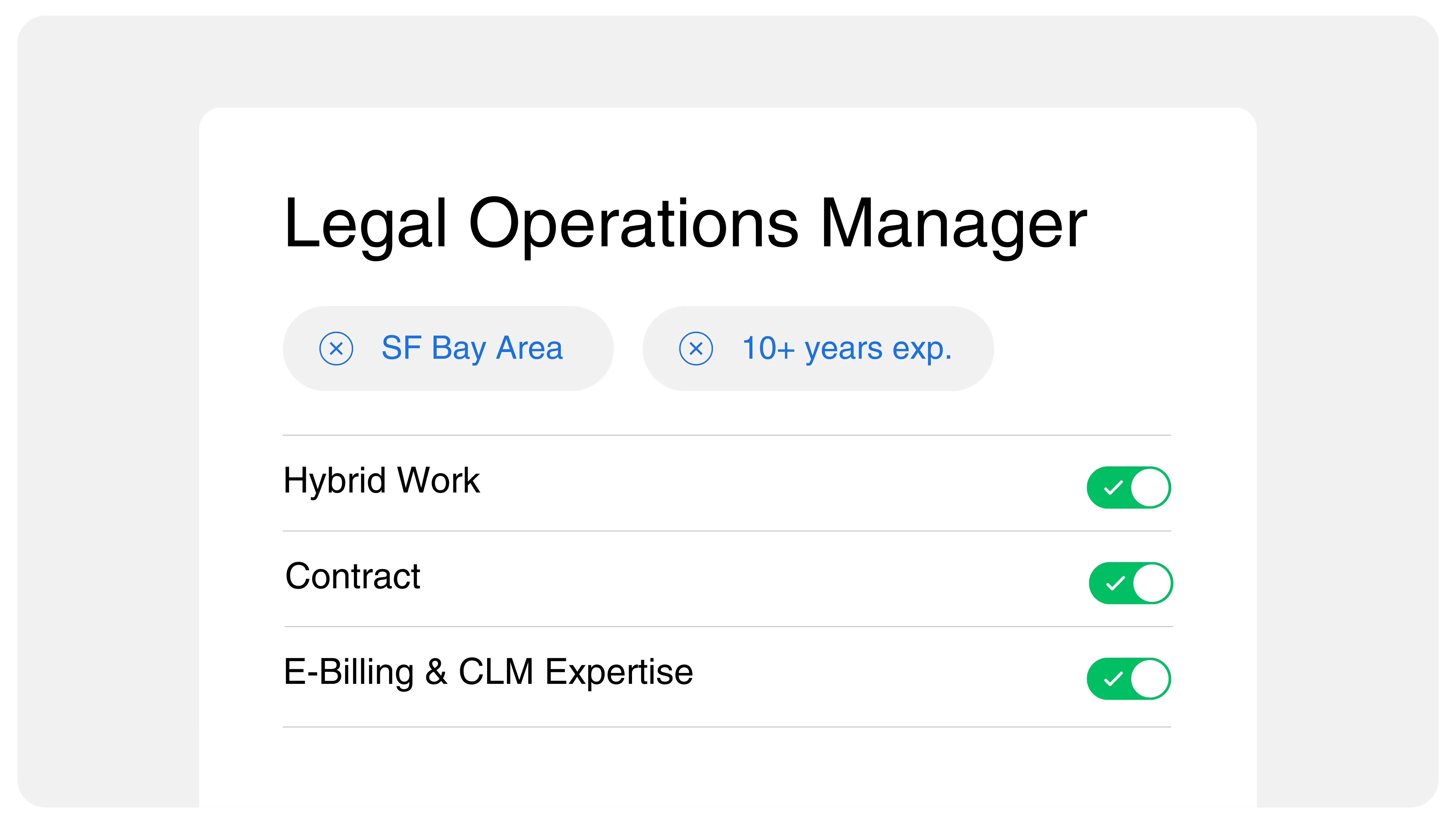
Task: Click the Contract row label
Action: (x=353, y=576)
